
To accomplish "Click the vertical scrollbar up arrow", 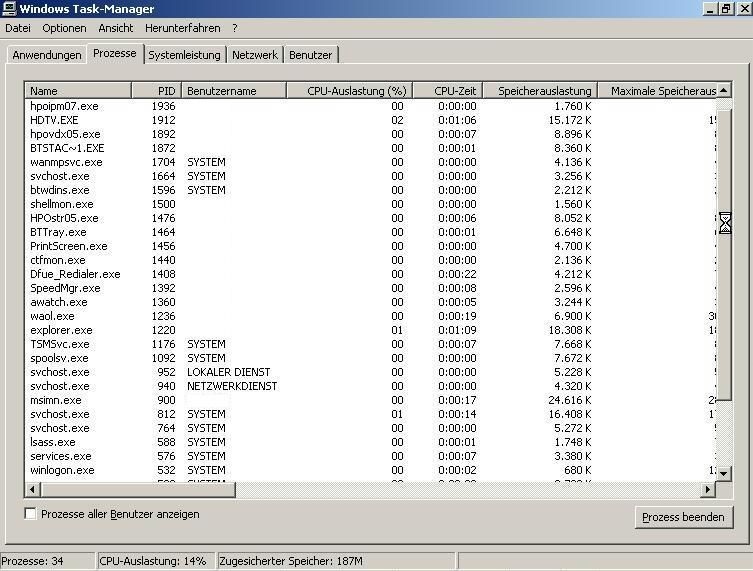I will [724, 90].
